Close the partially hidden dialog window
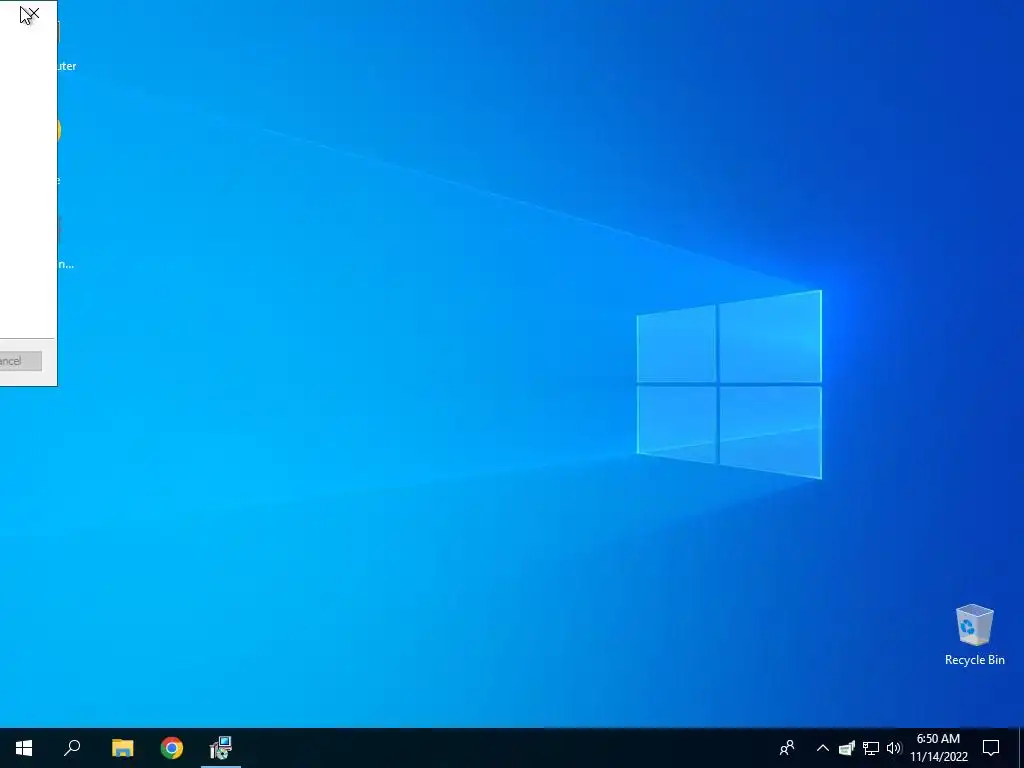The height and width of the screenshot is (768, 1024). (34, 13)
